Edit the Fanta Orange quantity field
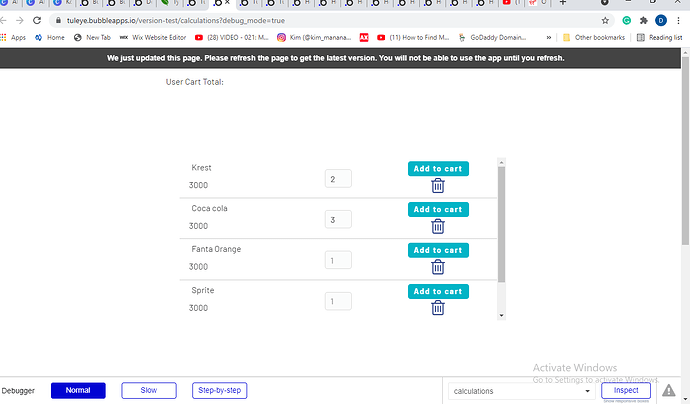Screen dimensions: 690x404 [x=338, y=260]
